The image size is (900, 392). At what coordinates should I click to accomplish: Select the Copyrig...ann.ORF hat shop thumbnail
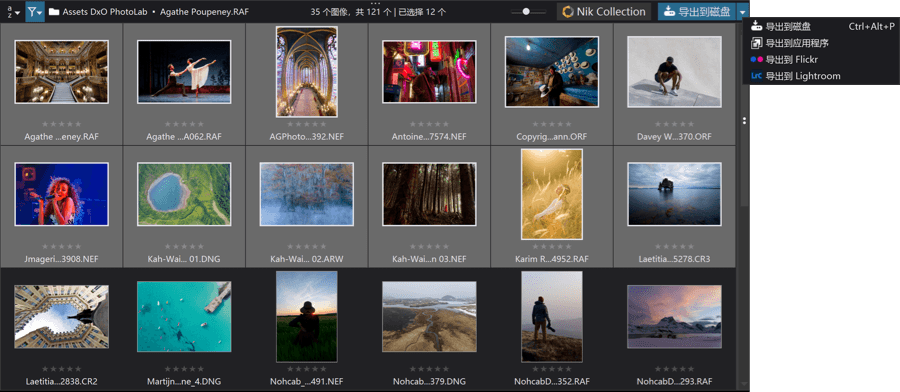tap(552, 72)
